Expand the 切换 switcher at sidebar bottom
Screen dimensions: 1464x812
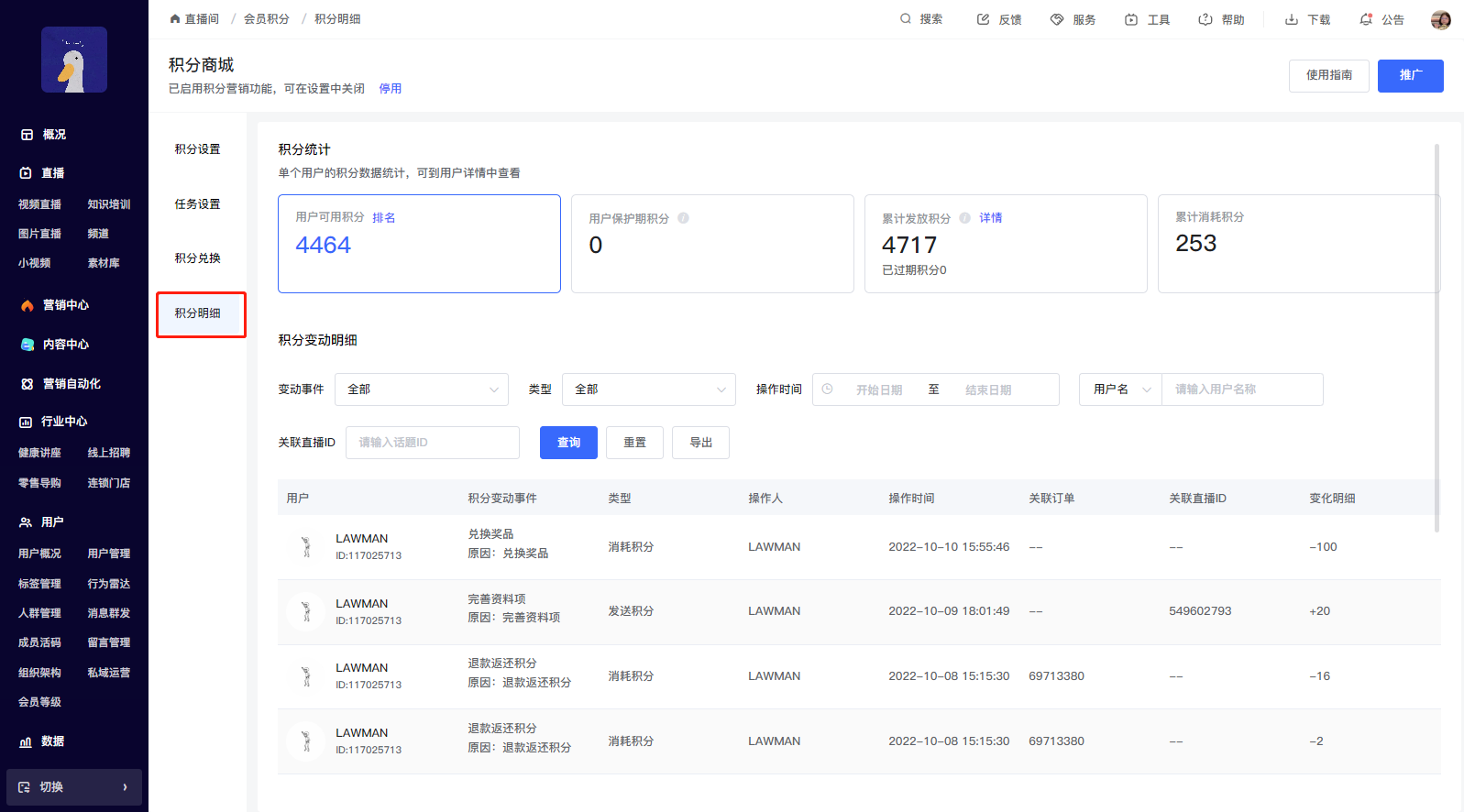tap(74, 787)
